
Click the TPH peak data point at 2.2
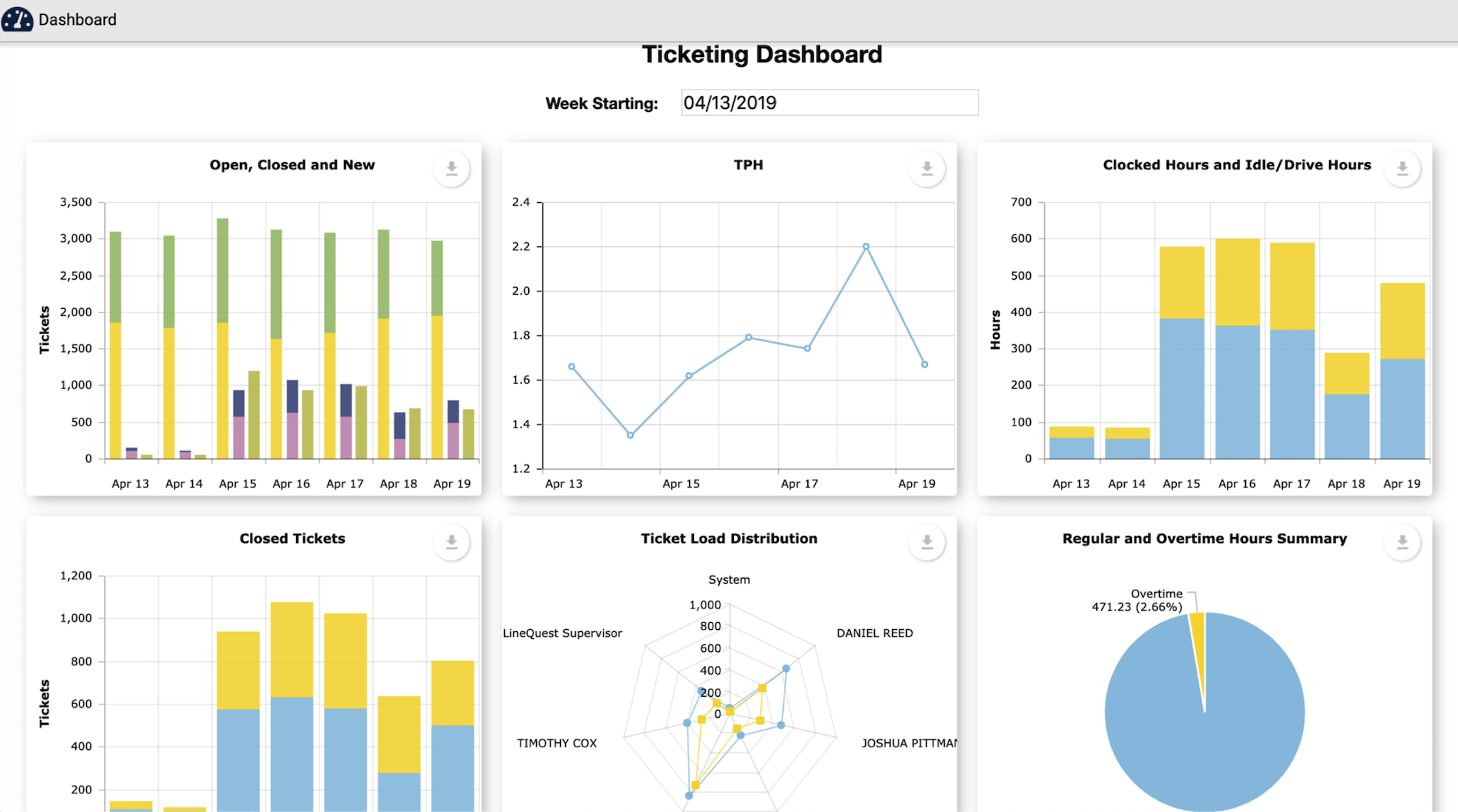coord(866,247)
